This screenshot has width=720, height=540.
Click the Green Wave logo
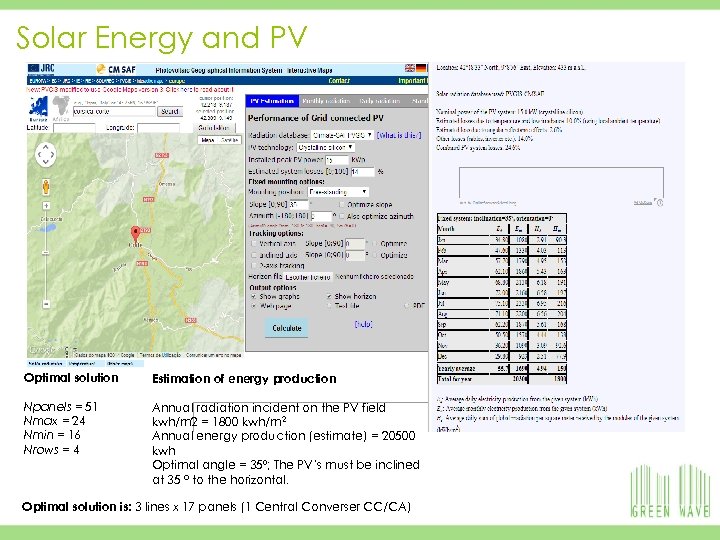(670, 491)
